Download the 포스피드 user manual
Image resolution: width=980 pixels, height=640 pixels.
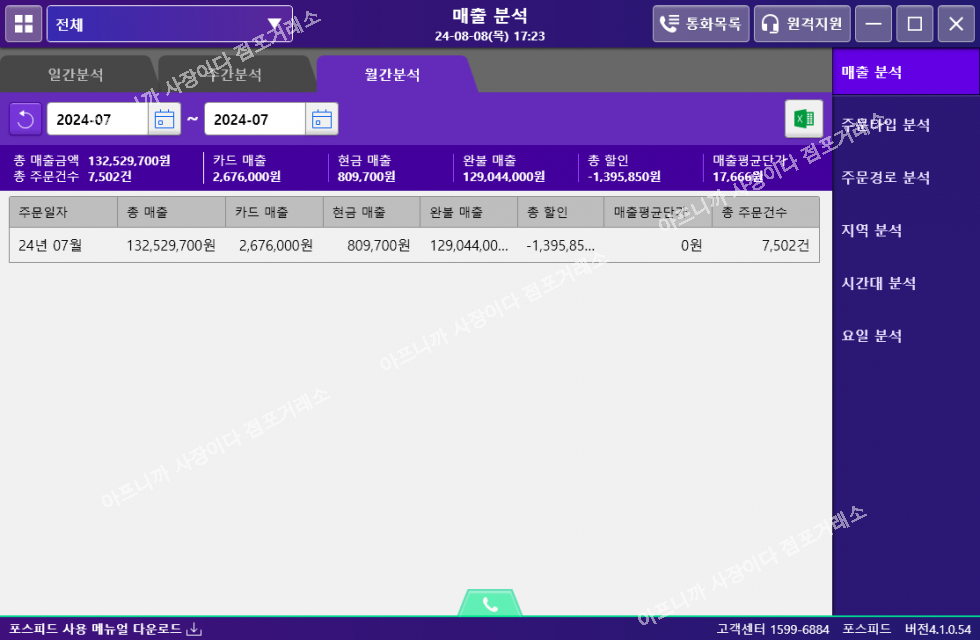tap(105, 629)
